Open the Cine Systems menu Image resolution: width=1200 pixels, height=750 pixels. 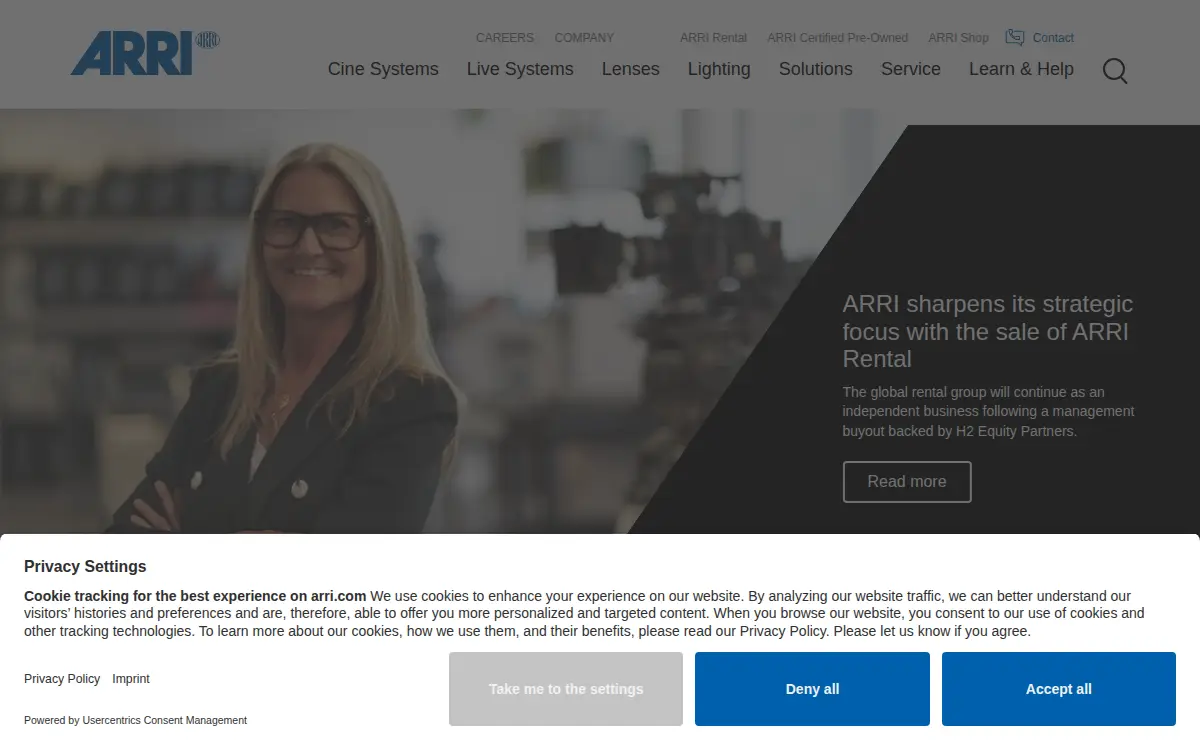click(x=383, y=69)
